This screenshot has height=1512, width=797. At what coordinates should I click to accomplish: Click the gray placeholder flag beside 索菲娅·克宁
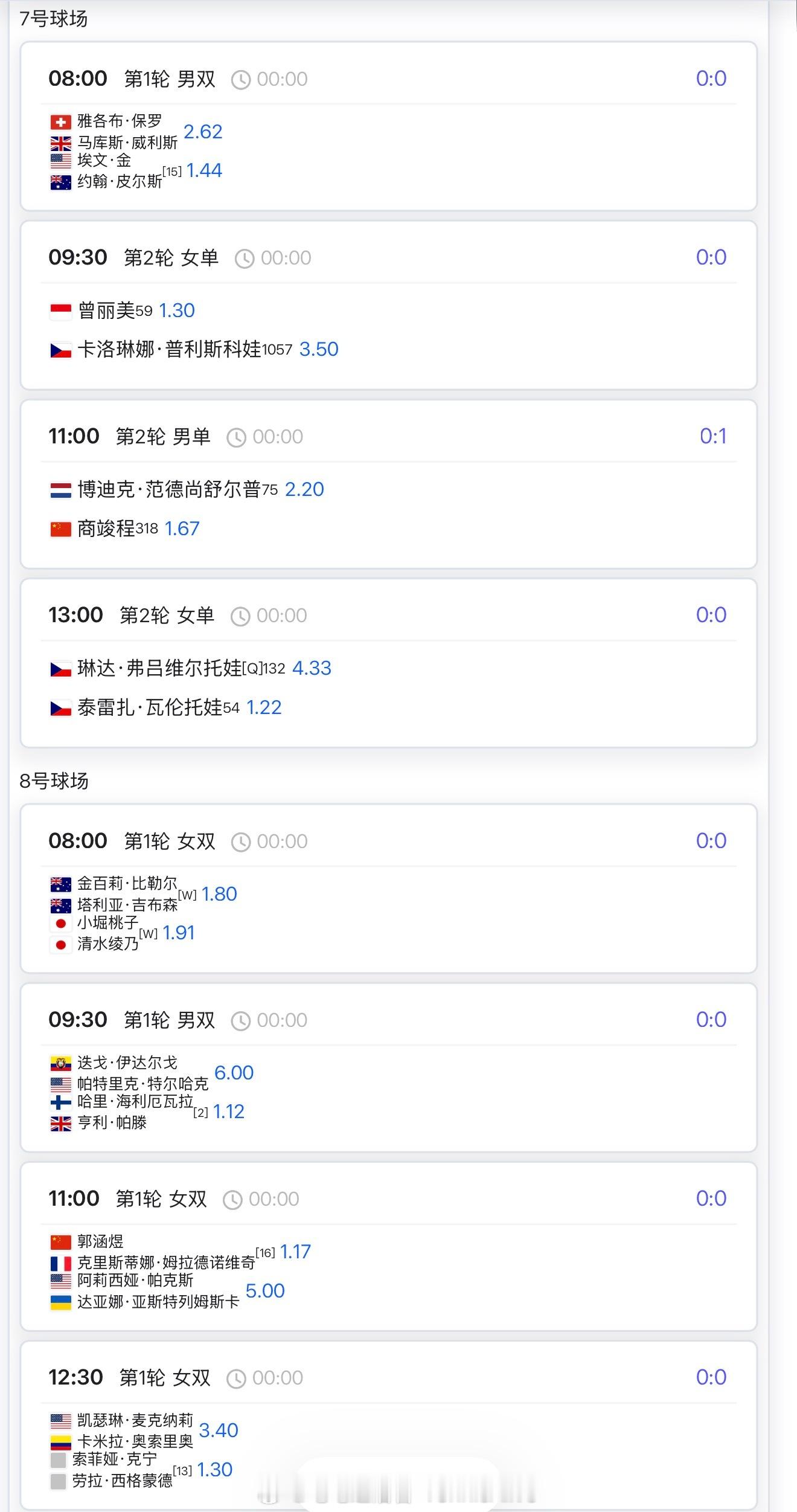tap(58, 1461)
